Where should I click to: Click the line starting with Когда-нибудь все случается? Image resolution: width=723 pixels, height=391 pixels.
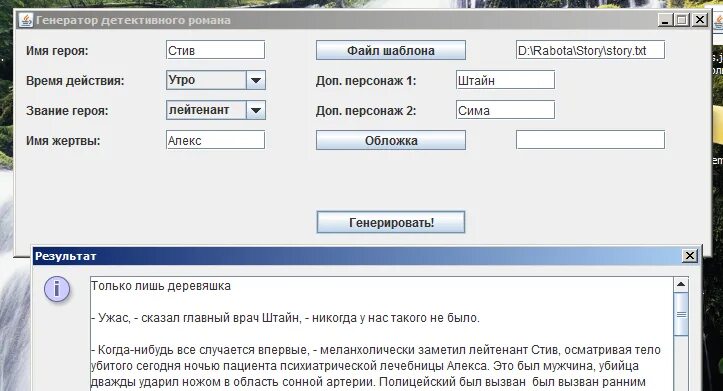tap(376, 350)
